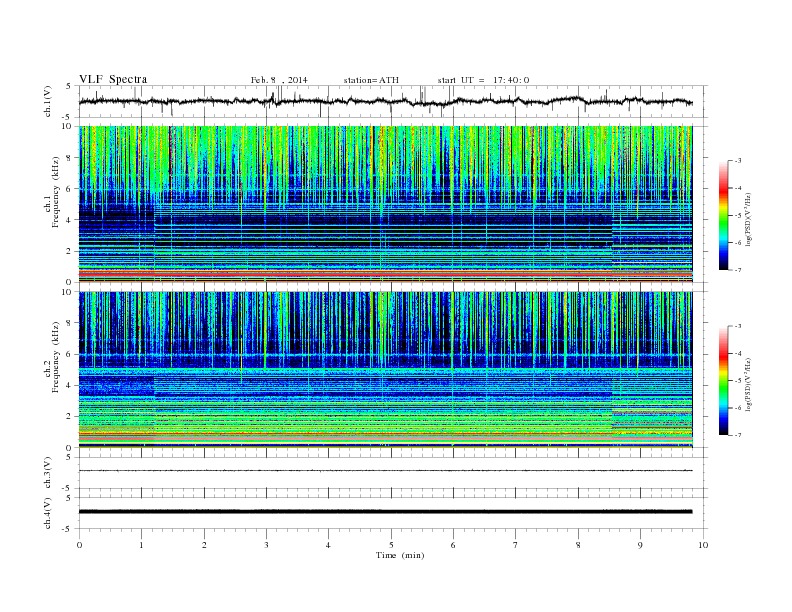Click the ch.1 colorbar "log(PSD)(V²/Hz)" label

[748, 219]
